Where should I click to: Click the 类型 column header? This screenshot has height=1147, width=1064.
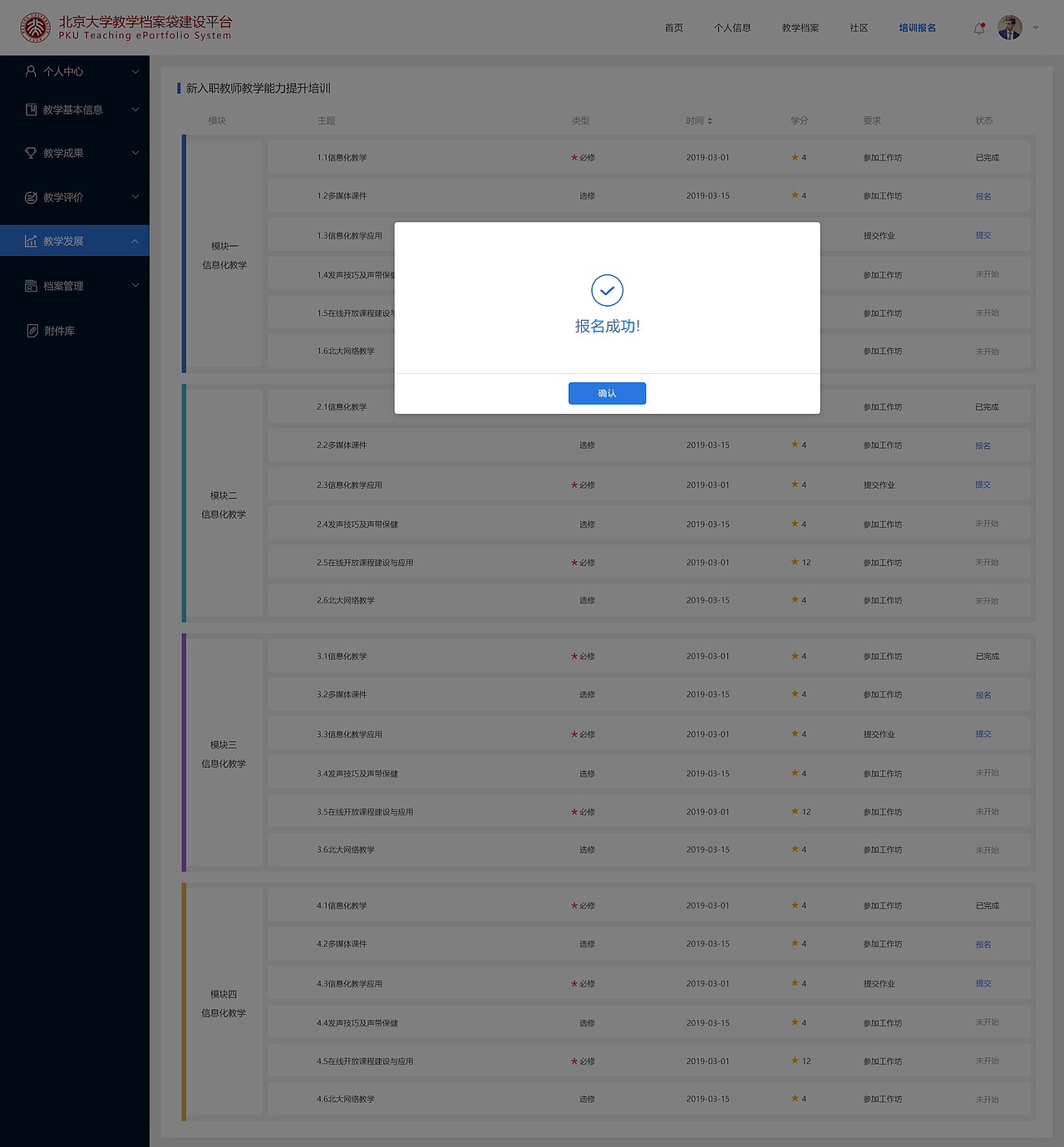580,121
